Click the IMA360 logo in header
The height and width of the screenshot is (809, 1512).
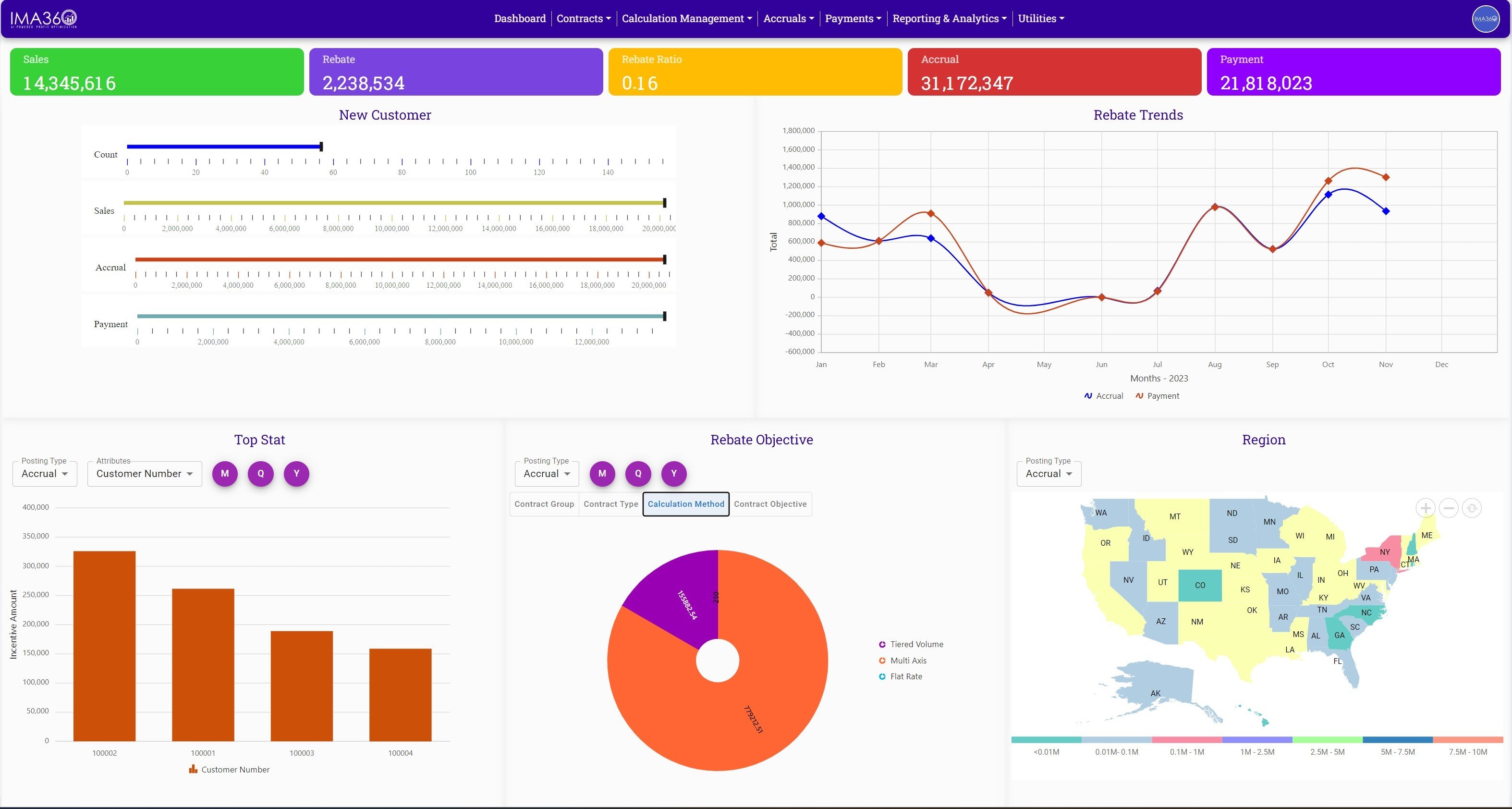[x=43, y=19]
